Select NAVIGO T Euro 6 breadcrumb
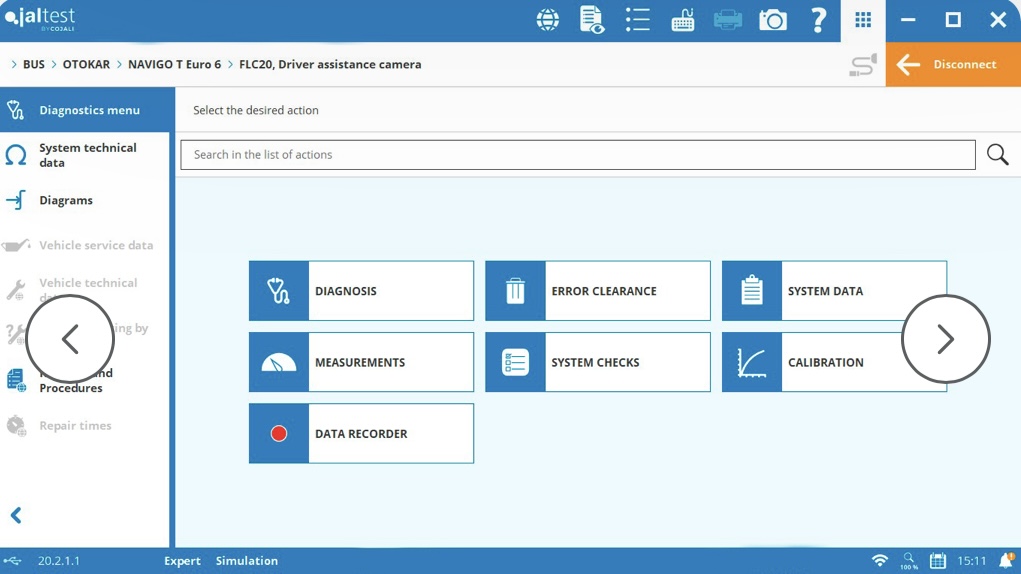 [175, 64]
